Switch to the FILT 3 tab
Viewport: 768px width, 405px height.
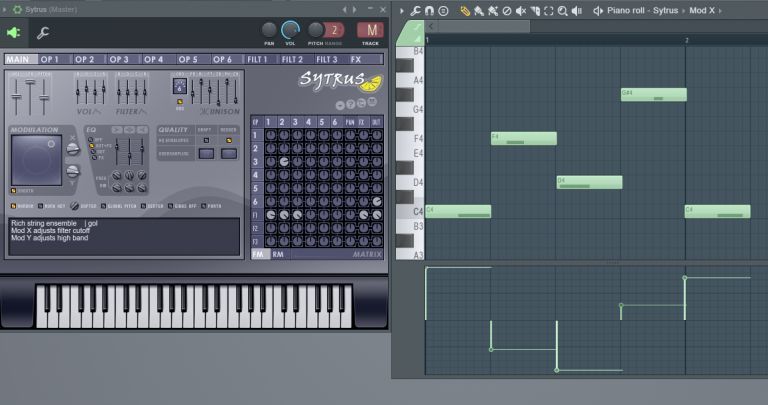pyautogui.click(x=330, y=59)
